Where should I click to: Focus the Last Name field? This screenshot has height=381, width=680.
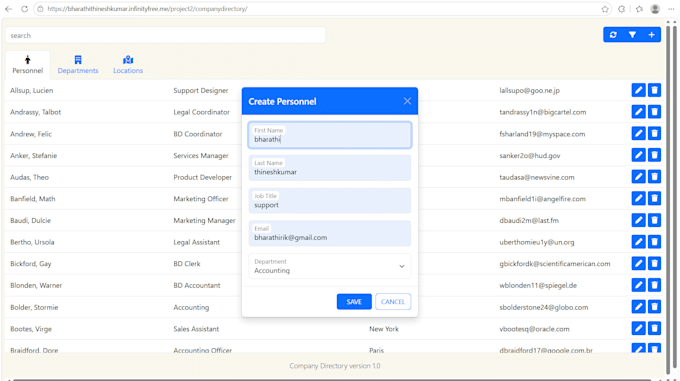(x=330, y=168)
